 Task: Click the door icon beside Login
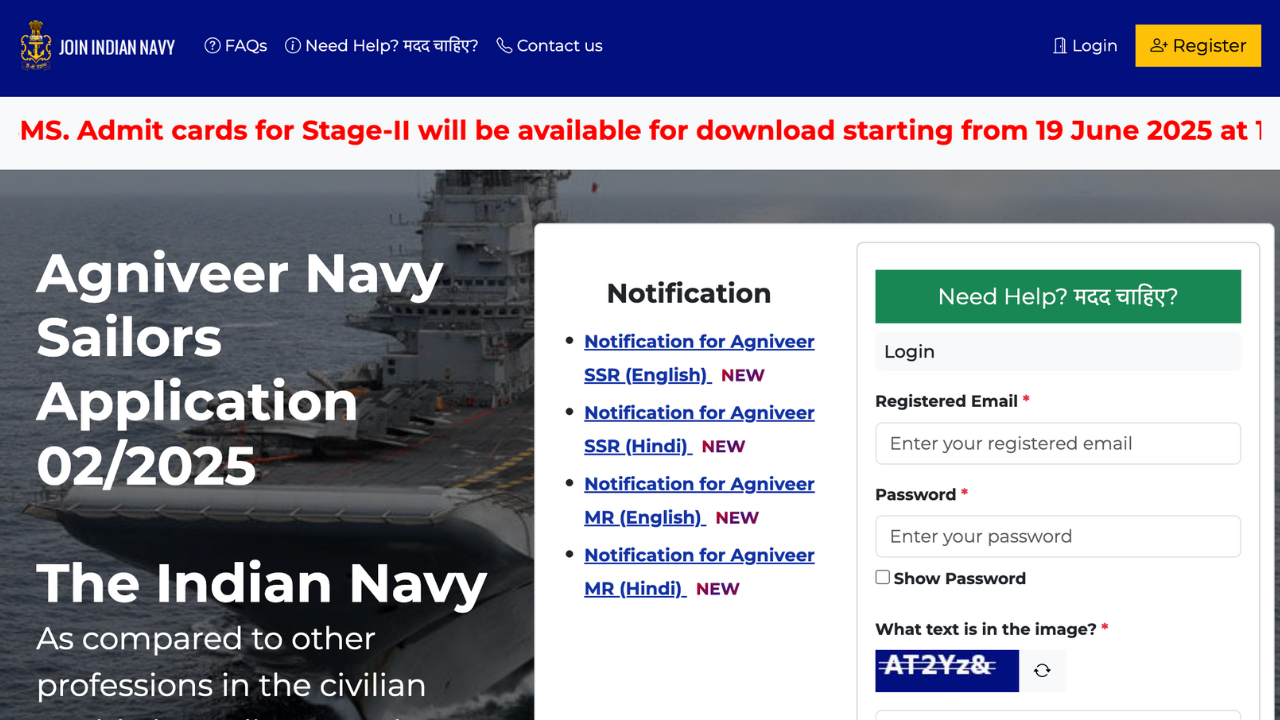click(1060, 46)
